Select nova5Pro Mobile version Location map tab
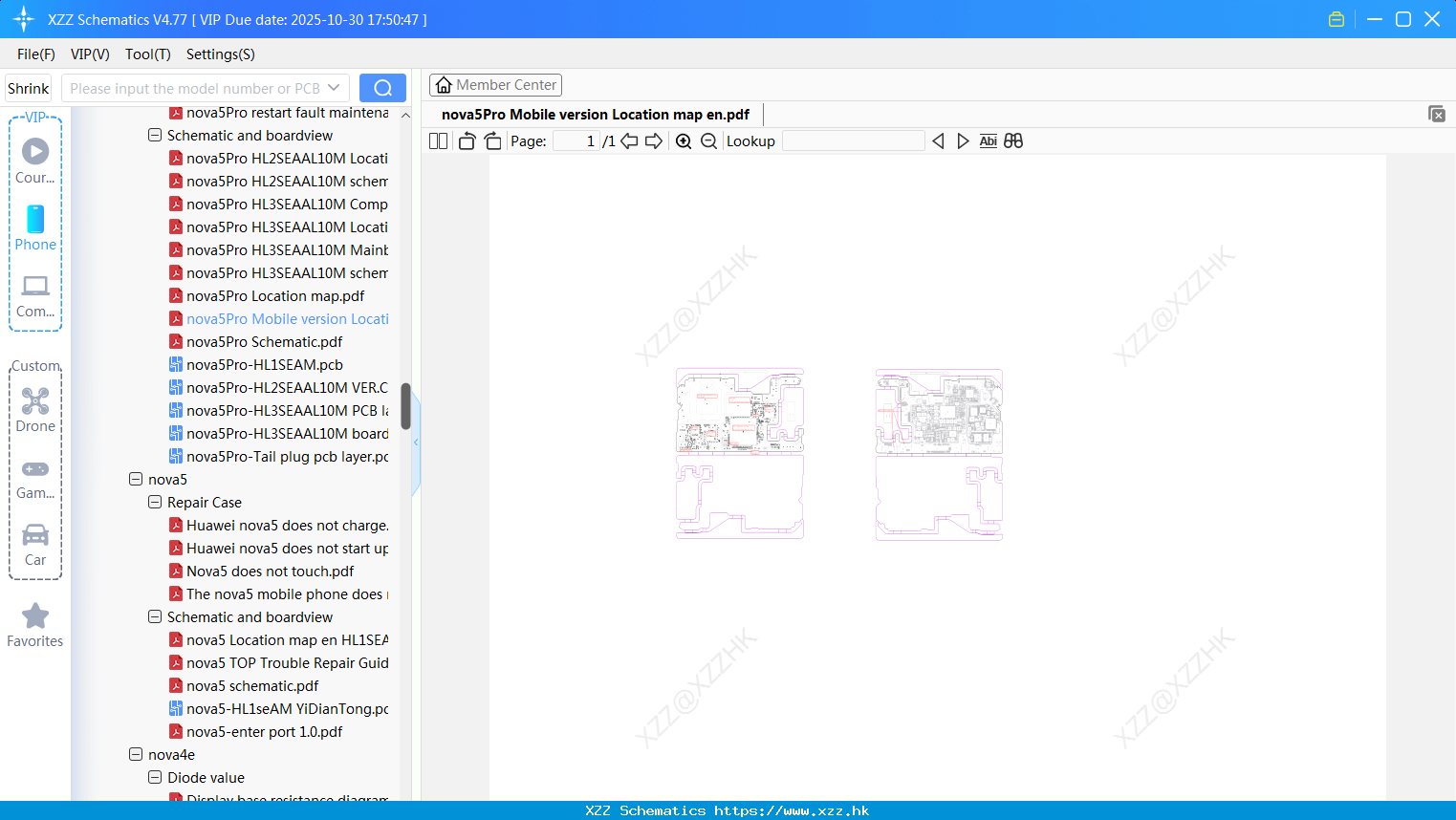The image size is (1456, 820). [595, 114]
